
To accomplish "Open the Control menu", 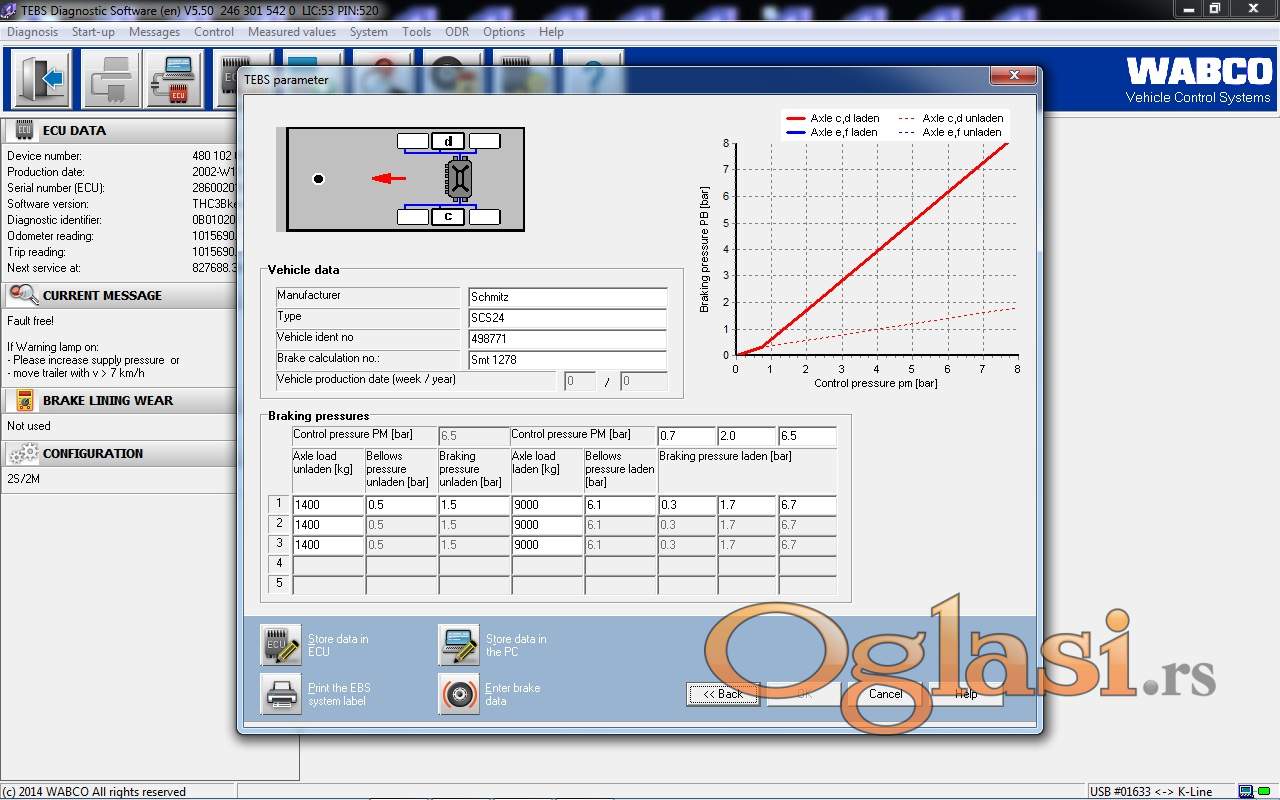I will click(214, 32).
